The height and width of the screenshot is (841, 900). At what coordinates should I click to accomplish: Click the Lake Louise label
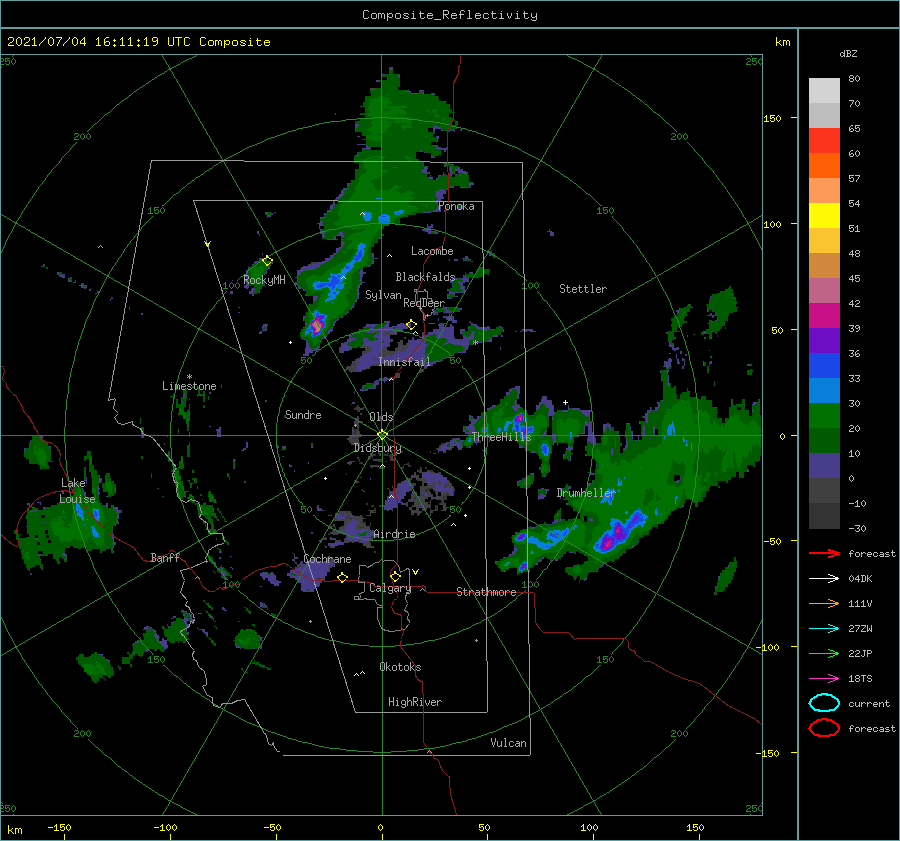click(x=77, y=491)
